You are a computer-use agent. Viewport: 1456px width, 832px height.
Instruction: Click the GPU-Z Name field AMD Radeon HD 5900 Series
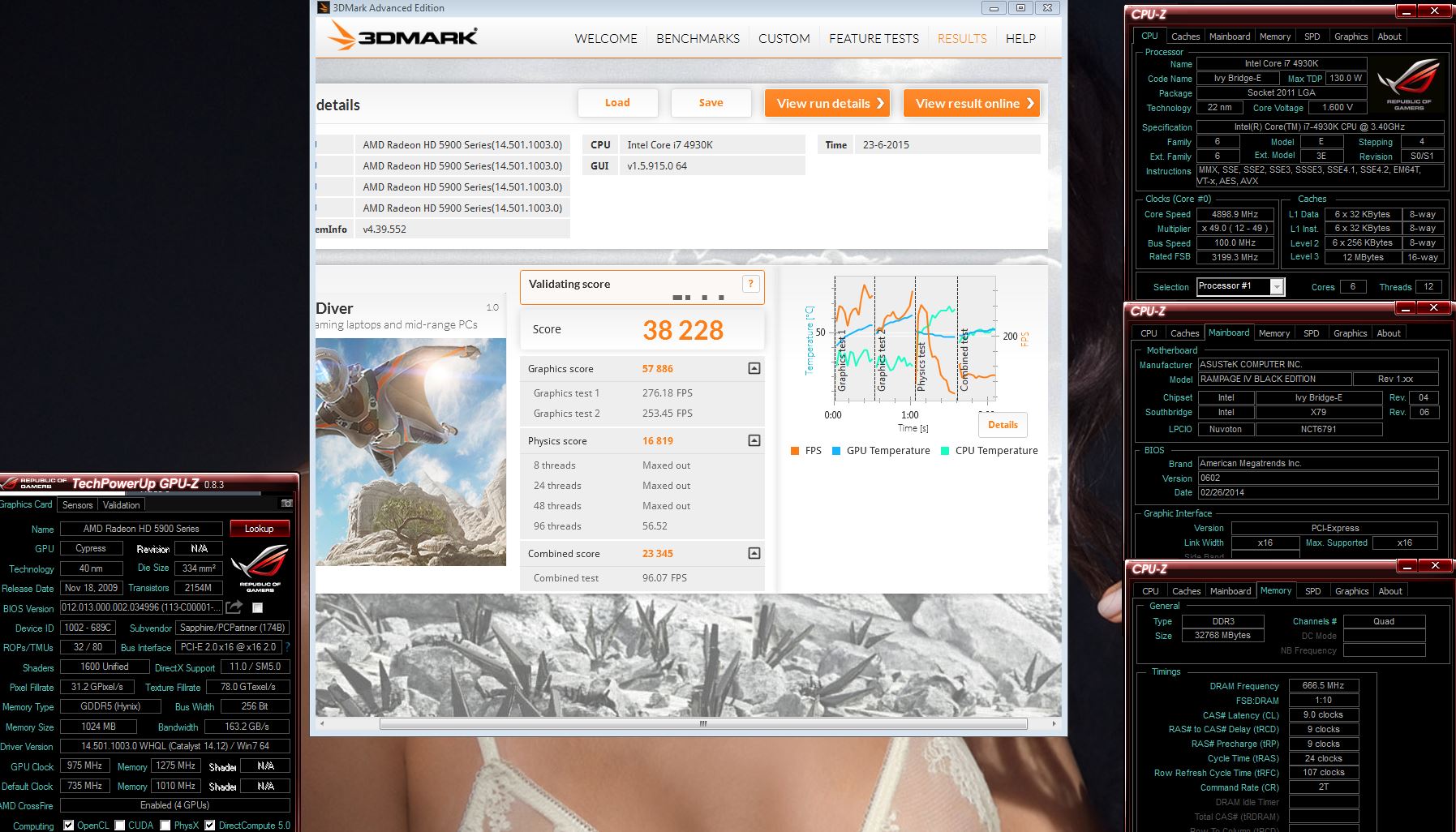[141, 529]
